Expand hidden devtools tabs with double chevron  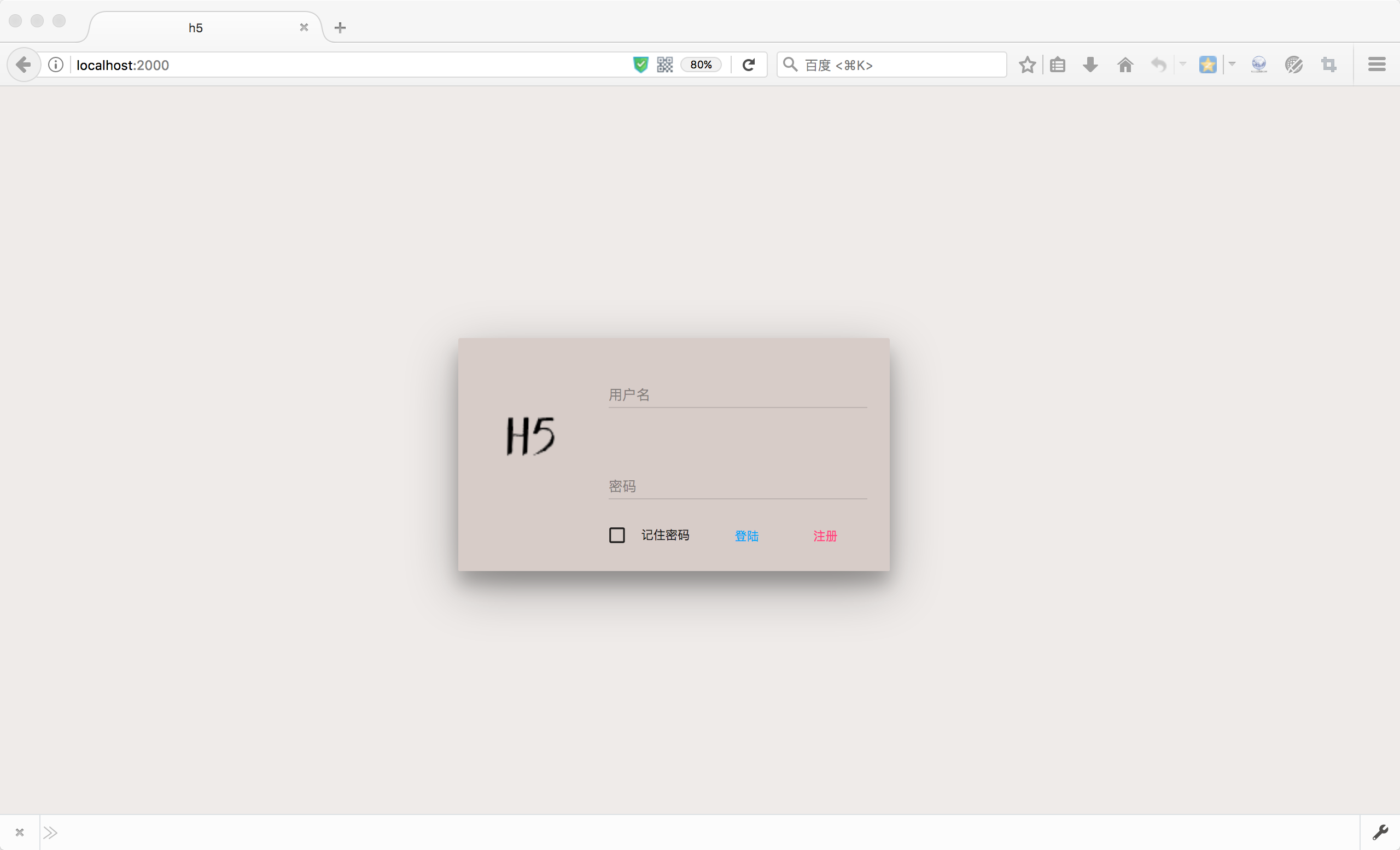(50, 832)
